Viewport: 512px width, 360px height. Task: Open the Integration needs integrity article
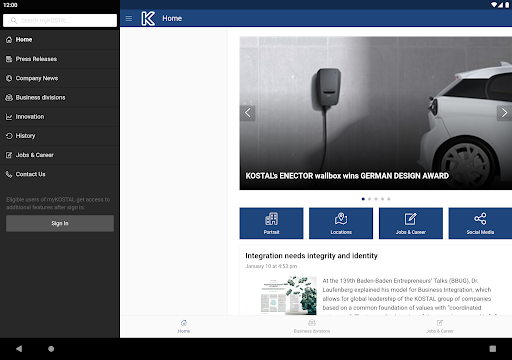[311, 256]
